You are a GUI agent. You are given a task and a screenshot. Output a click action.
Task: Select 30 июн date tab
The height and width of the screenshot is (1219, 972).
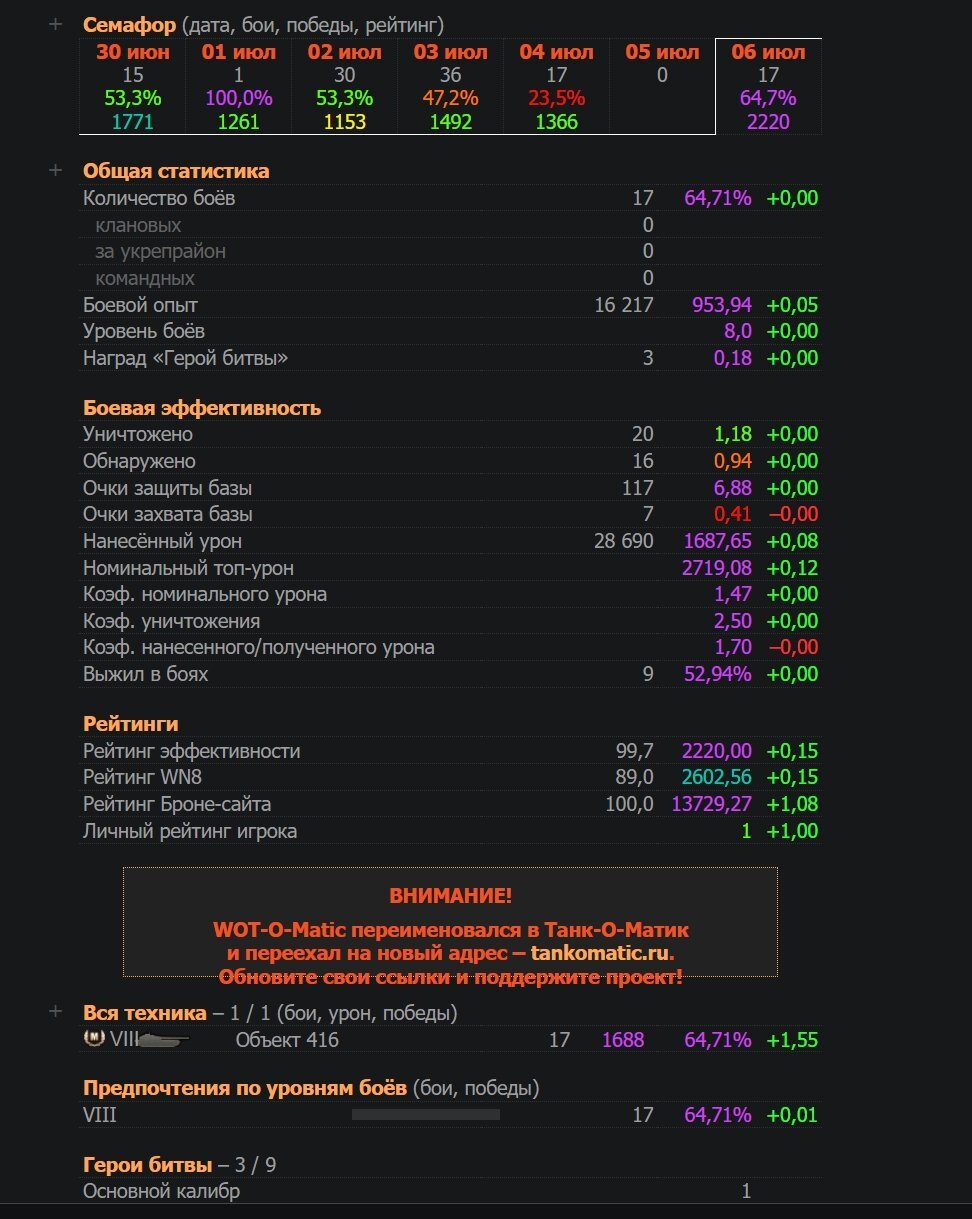[133, 87]
